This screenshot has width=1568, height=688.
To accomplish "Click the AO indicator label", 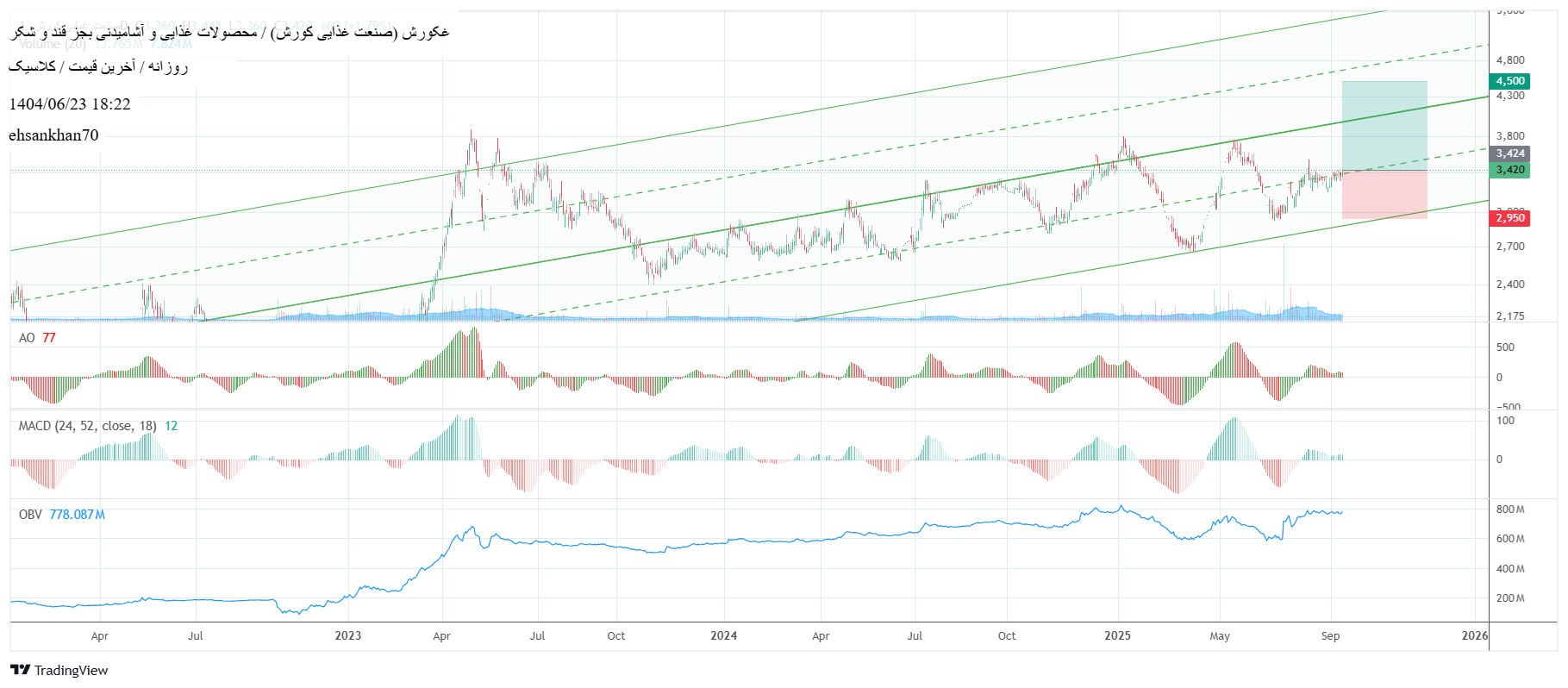I will (27, 338).
